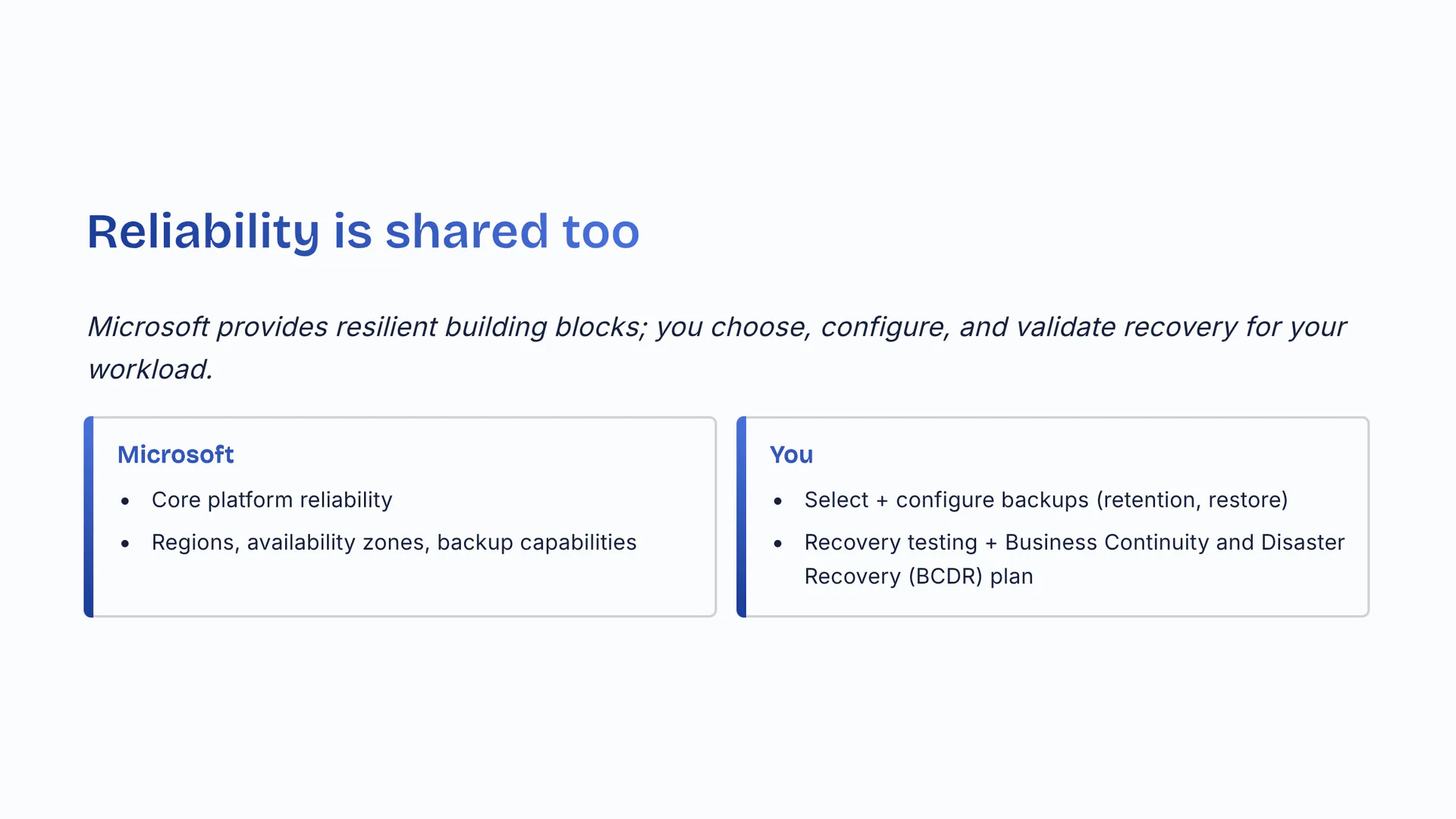Click the bullet dot before "Core platform reliability"
1456x819 pixels.
point(125,501)
